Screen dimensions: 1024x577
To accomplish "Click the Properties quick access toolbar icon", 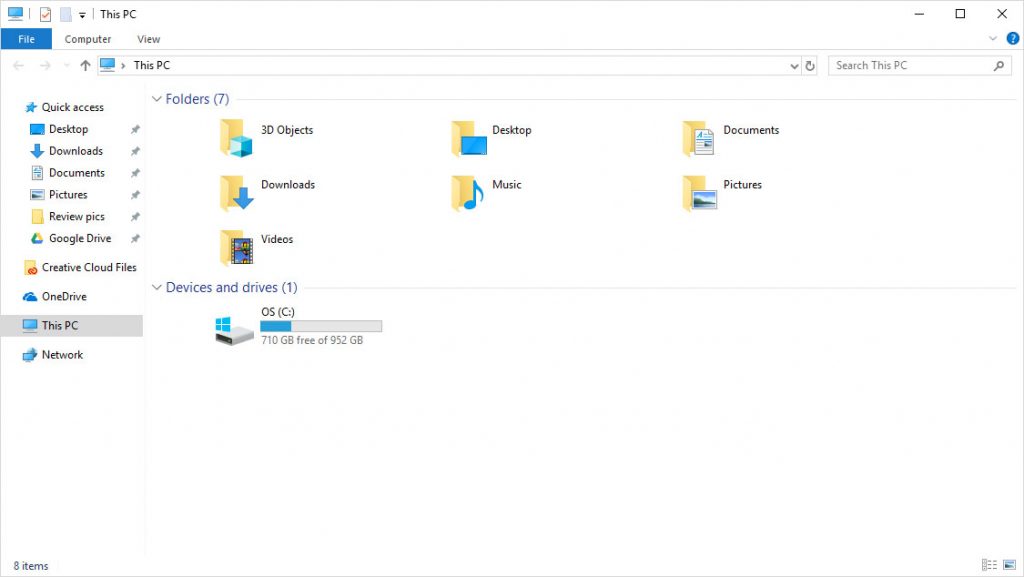I will pos(45,14).
